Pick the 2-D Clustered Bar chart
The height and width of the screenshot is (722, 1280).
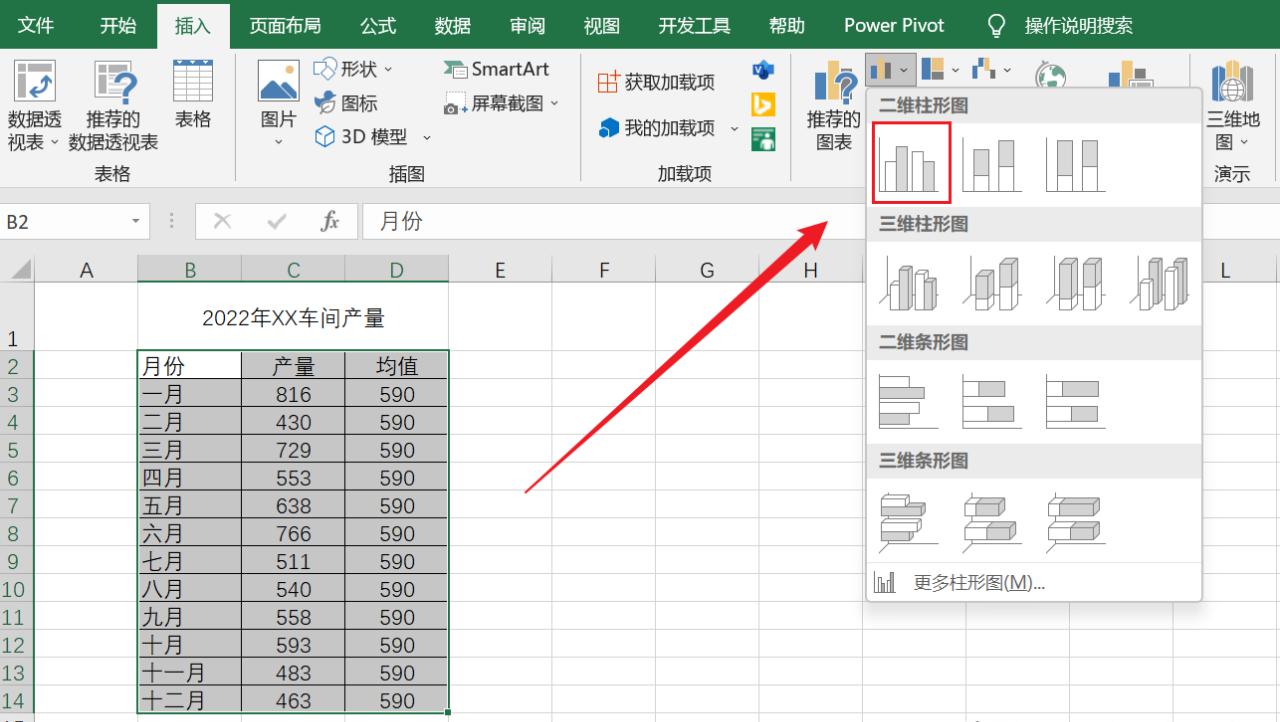coord(908,400)
